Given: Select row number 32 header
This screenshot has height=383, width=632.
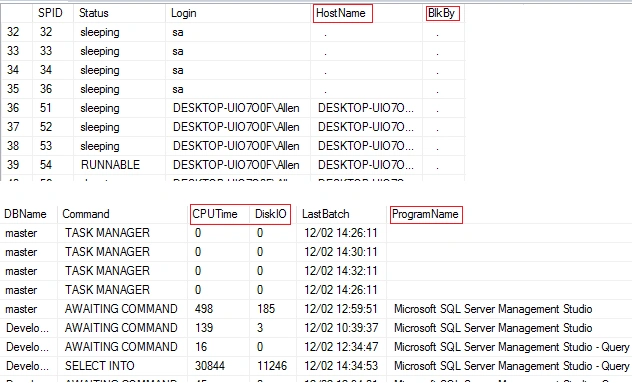Looking at the screenshot, I should pos(13,32).
